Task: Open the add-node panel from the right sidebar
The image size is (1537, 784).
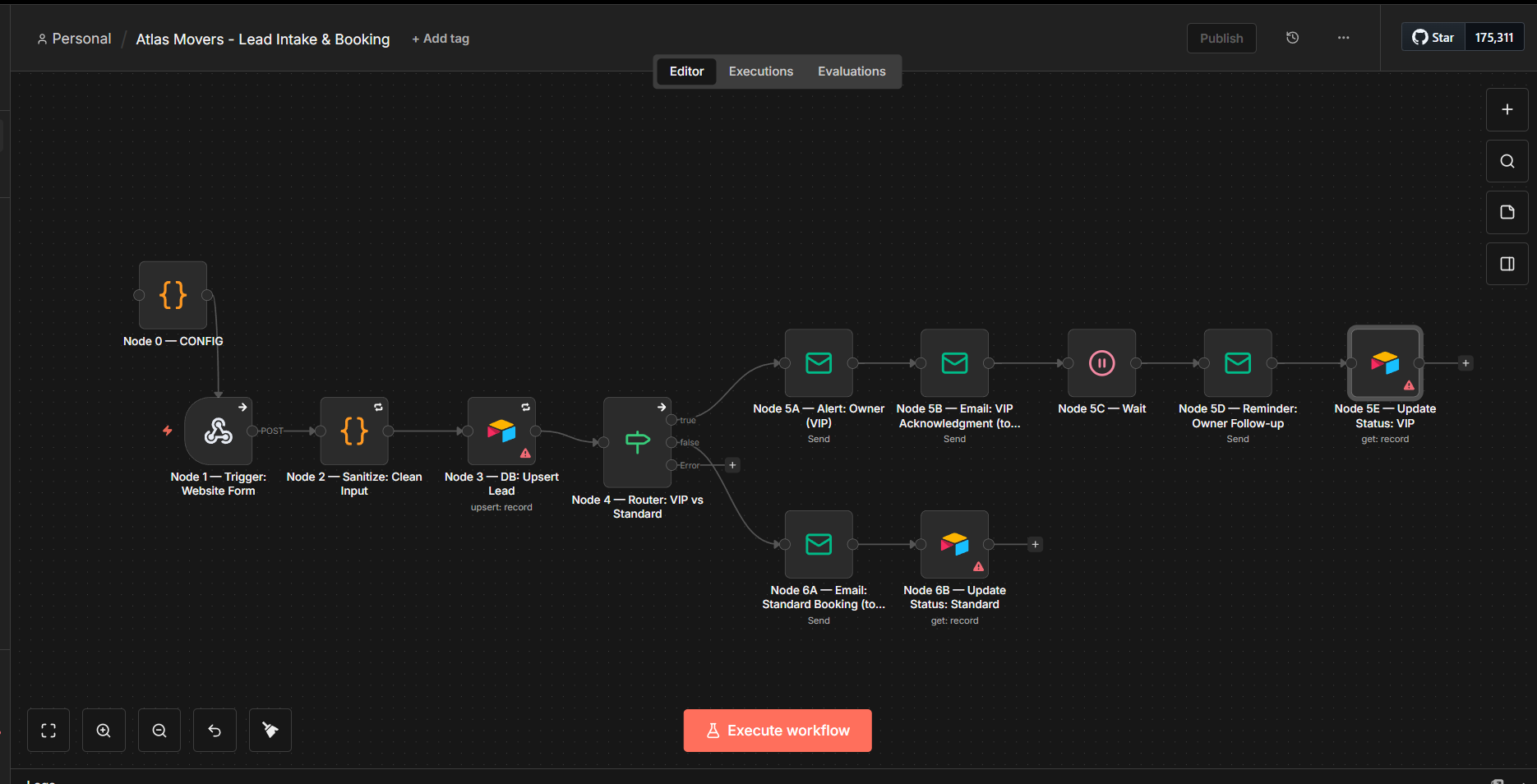Action: pos(1507,109)
